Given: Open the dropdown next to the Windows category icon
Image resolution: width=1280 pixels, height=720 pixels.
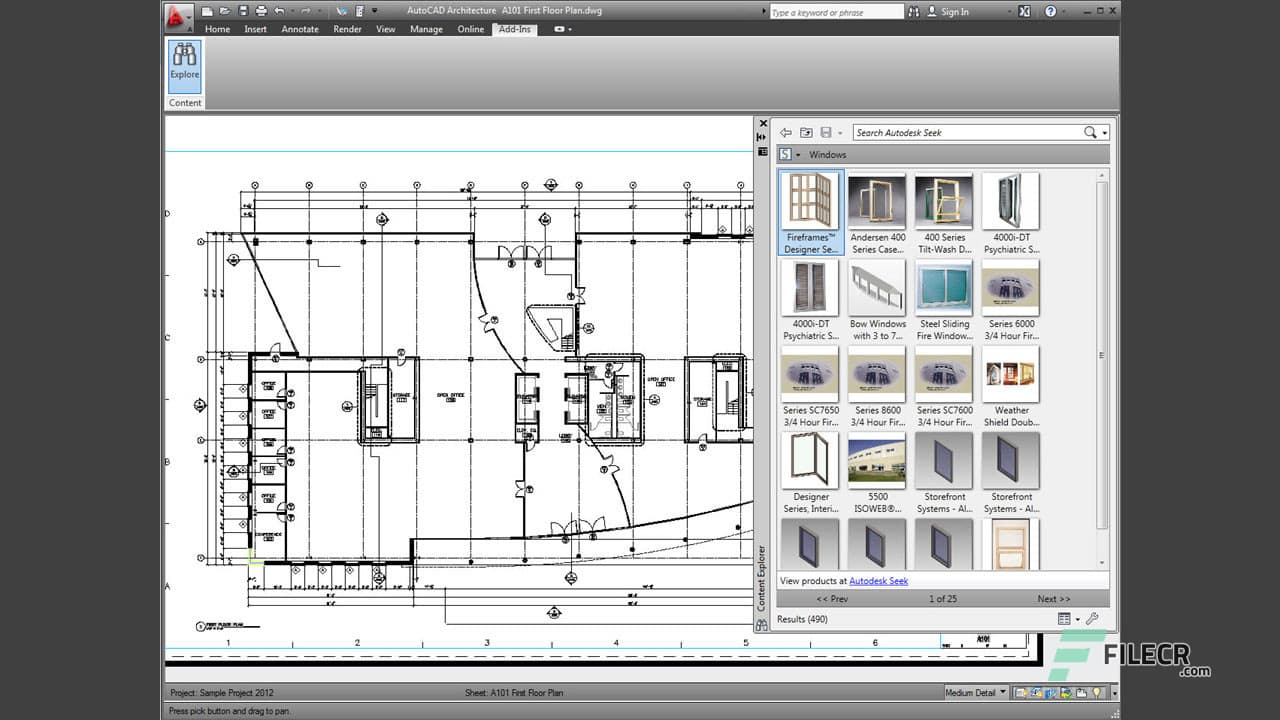Looking at the screenshot, I should [x=798, y=153].
